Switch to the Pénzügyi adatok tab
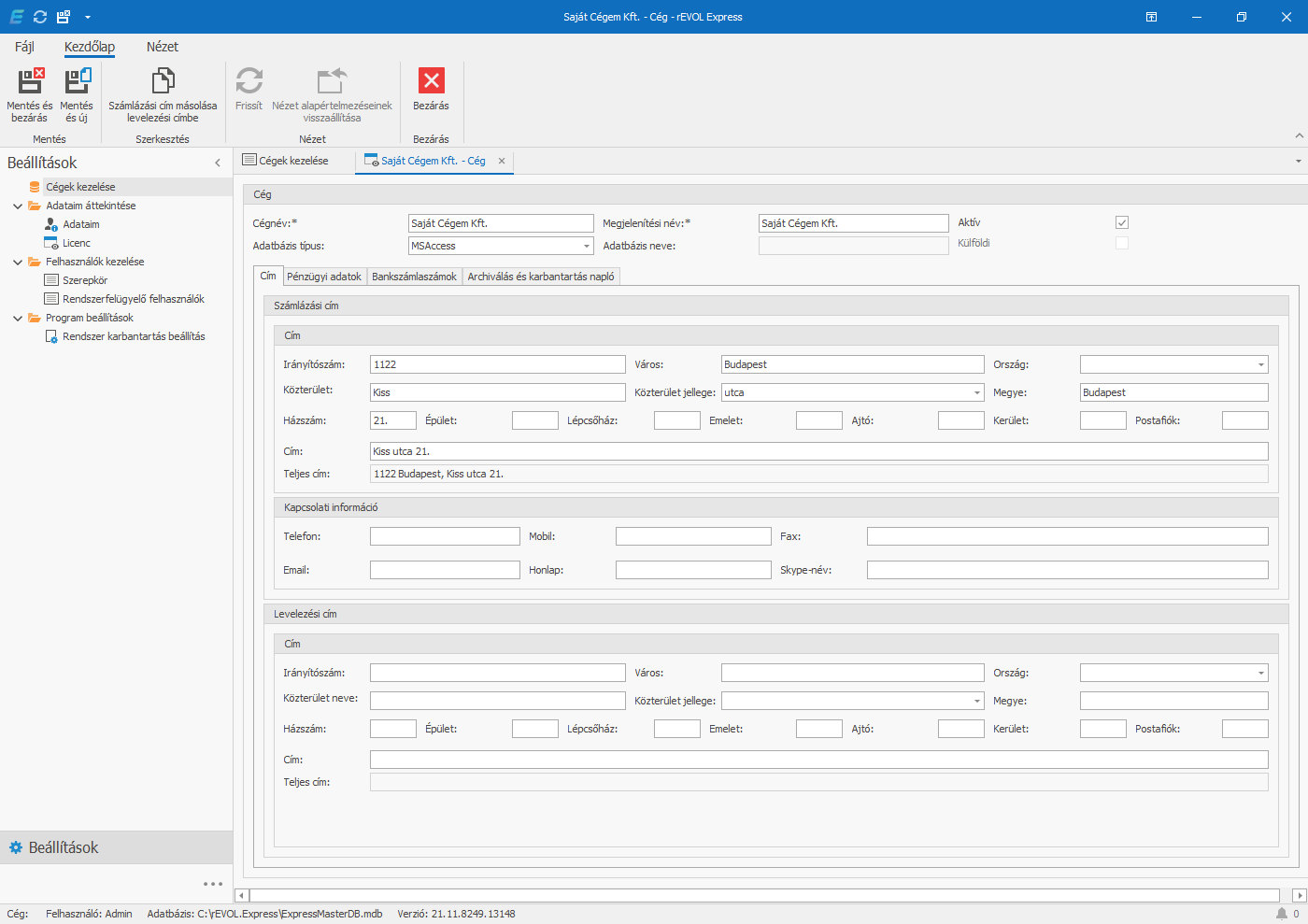 click(x=323, y=277)
